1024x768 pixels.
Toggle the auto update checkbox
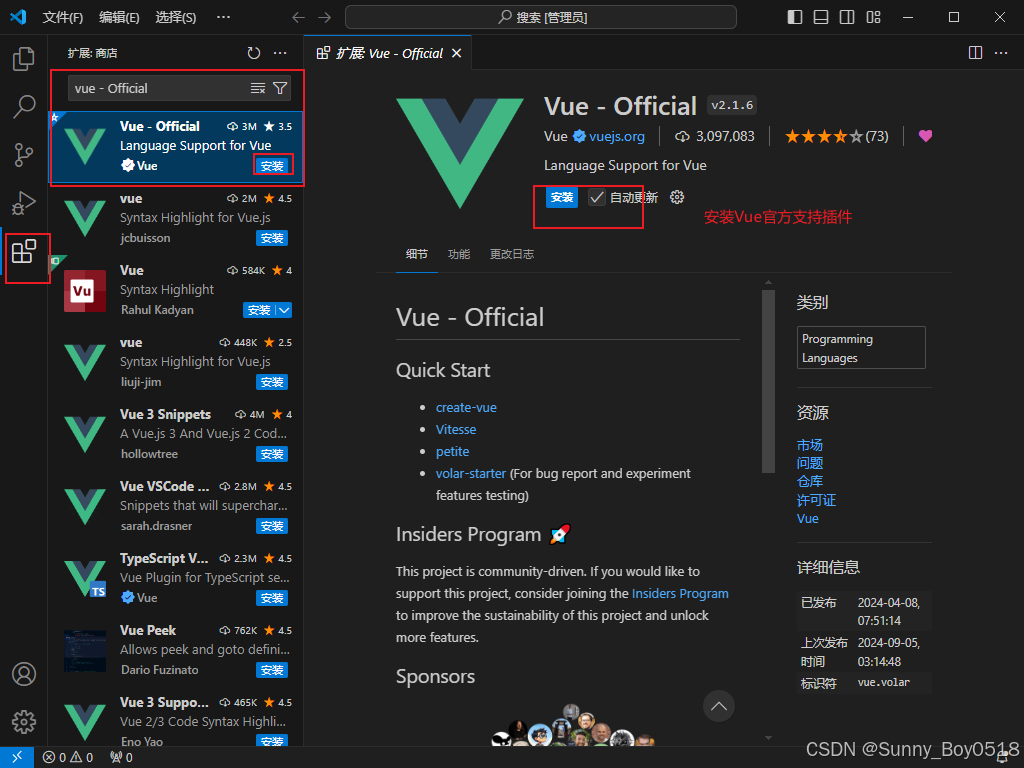coord(596,197)
